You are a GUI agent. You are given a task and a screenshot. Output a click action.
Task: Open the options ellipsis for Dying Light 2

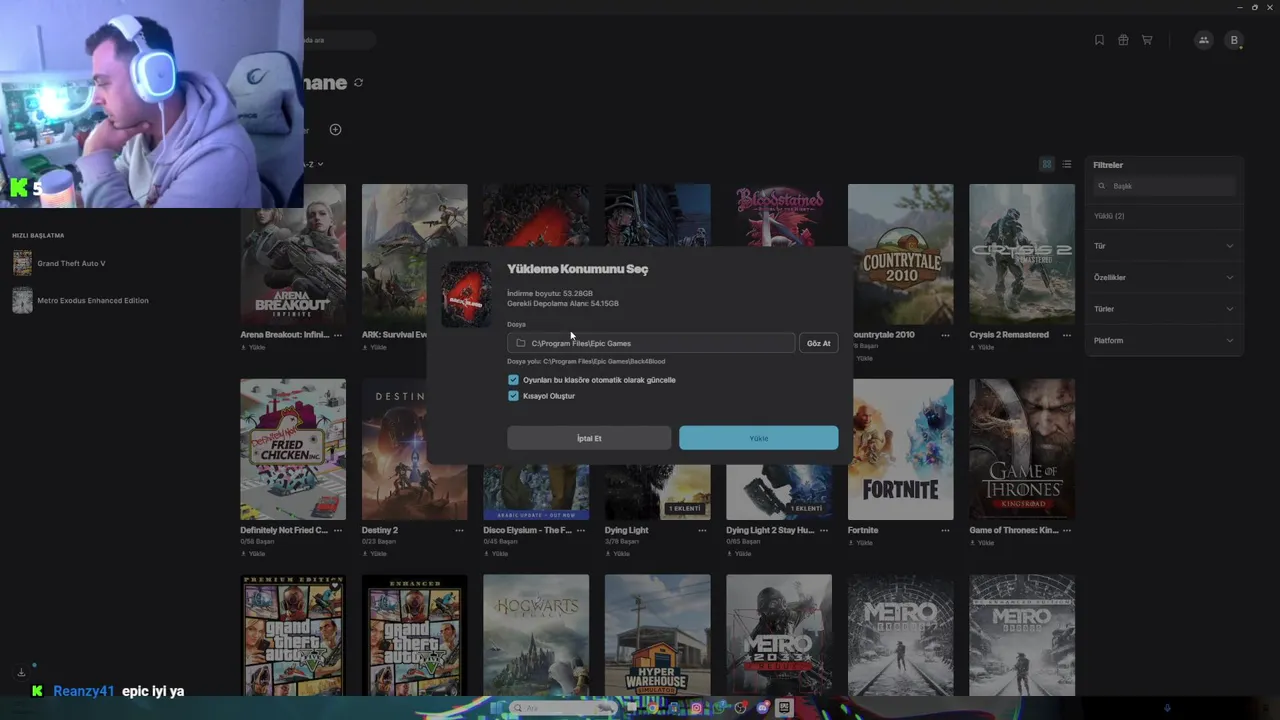click(x=823, y=530)
